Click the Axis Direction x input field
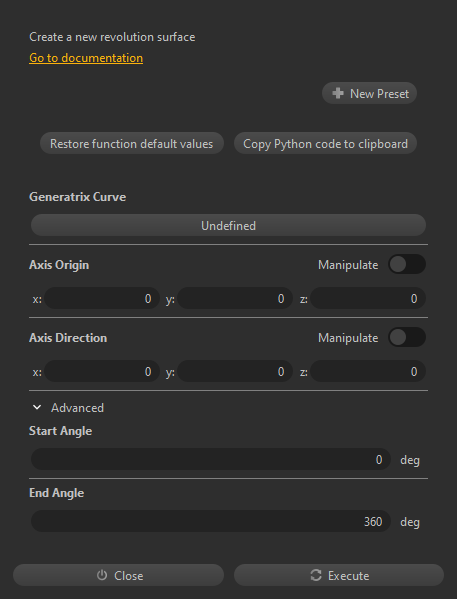 pyautogui.click(x=102, y=371)
